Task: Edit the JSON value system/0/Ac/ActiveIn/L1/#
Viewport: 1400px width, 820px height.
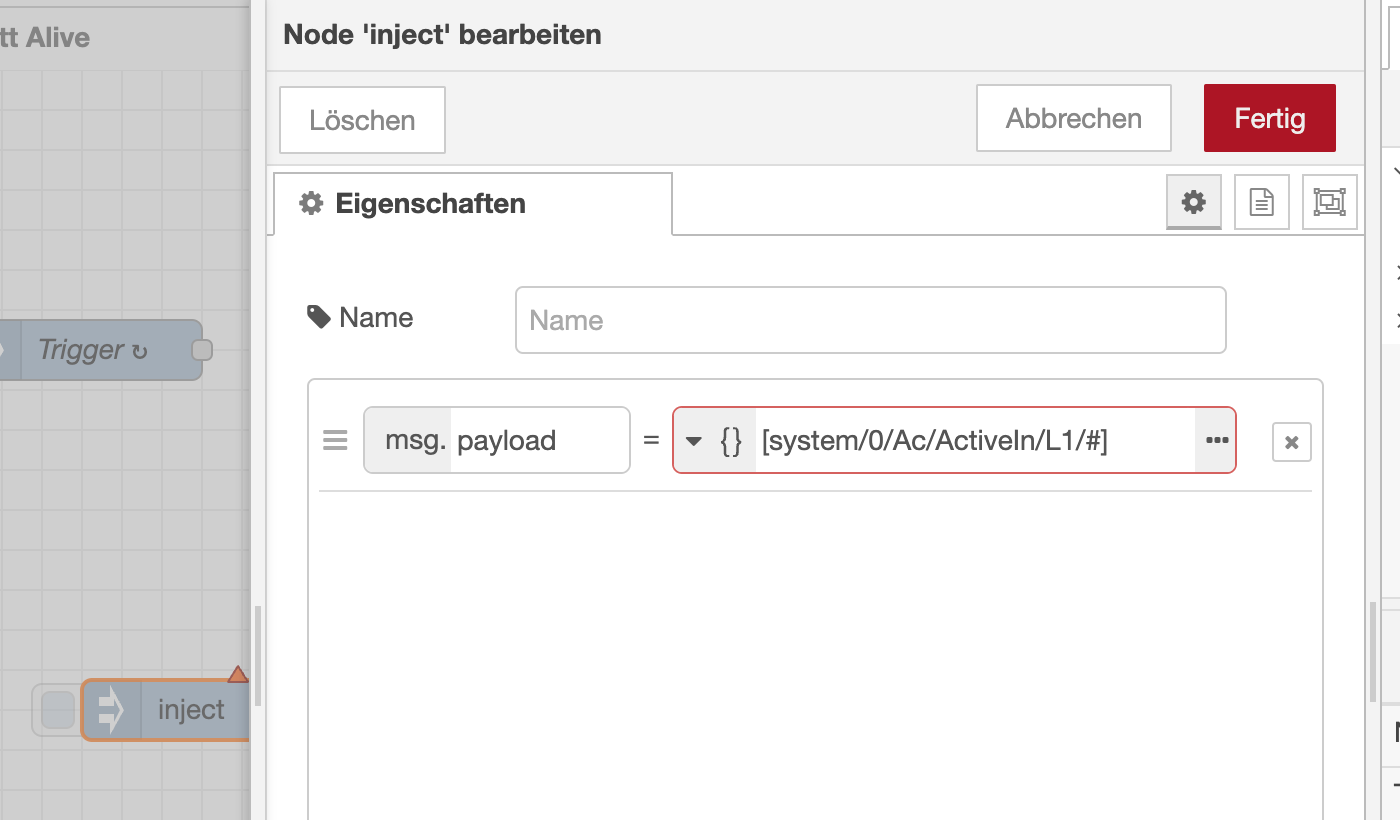Action: tap(975, 440)
